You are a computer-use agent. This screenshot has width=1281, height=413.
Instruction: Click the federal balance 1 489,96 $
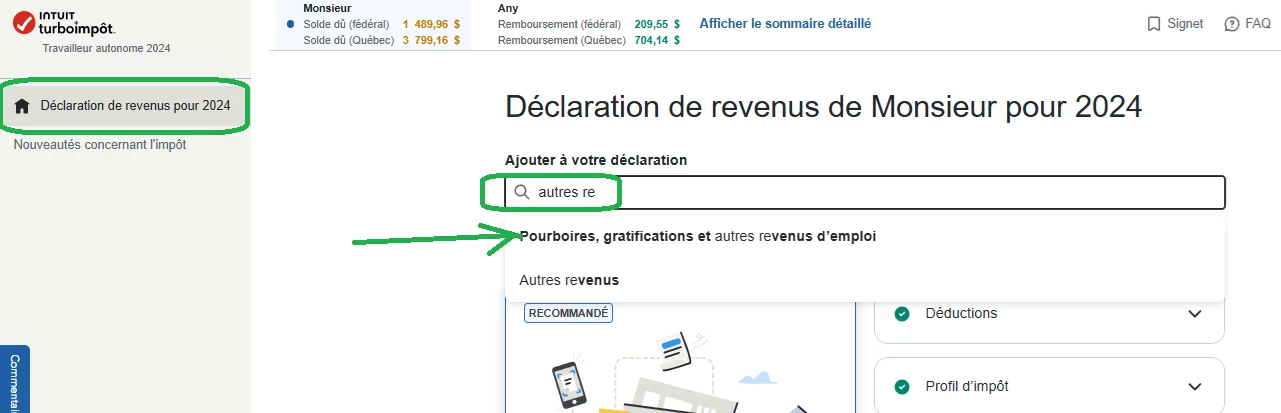pyautogui.click(x=431, y=24)
